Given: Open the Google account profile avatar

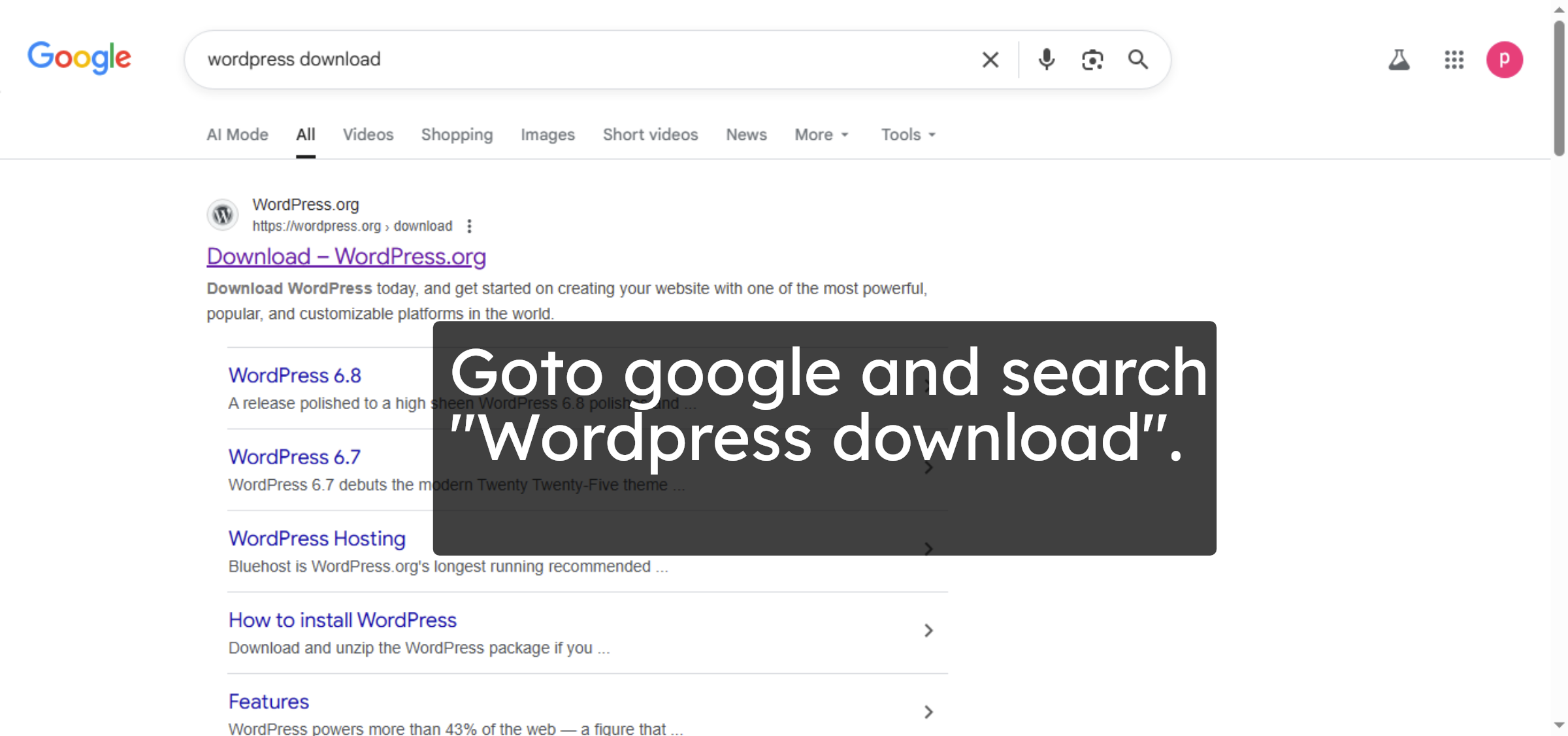Looking at the screenshot, I should coord(1505,59).
